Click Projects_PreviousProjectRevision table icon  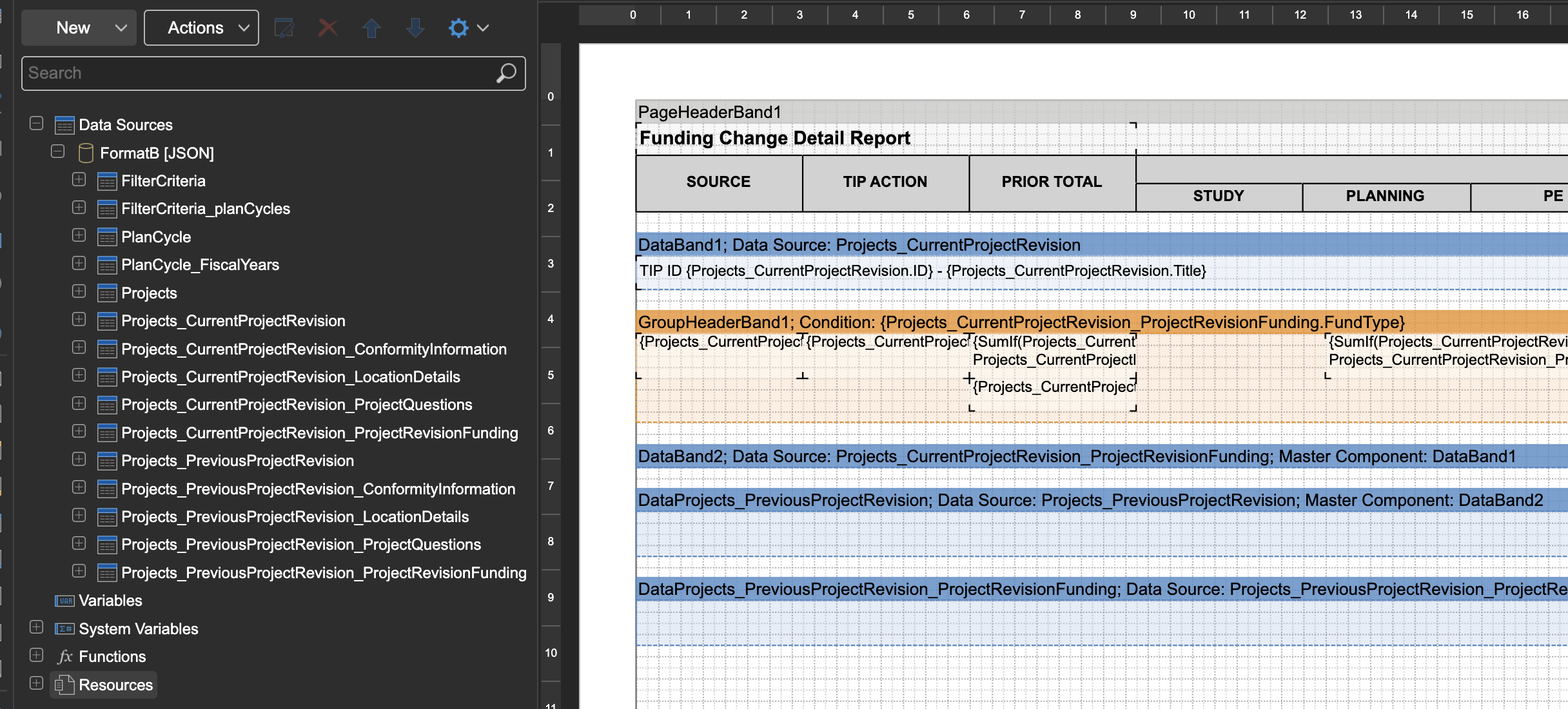pyautogui.click(x=107, y=461)
